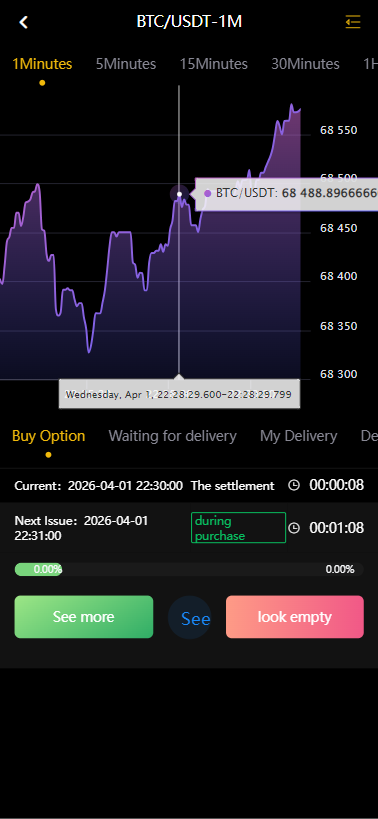Click the BTC/USDT-1M title
The image size is (378, 819).
tap(189, 21)
